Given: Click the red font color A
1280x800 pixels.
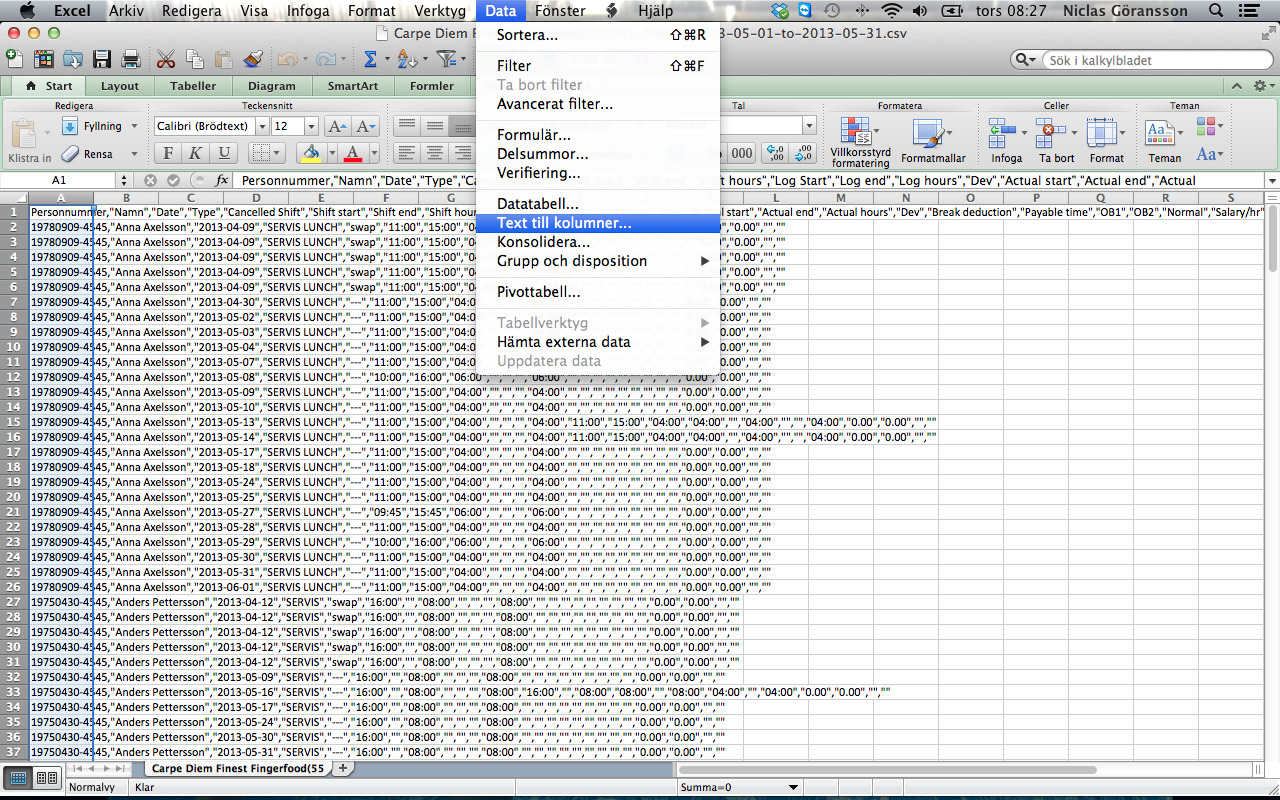Looking at the screenshot, I should (x=352, y=153).
